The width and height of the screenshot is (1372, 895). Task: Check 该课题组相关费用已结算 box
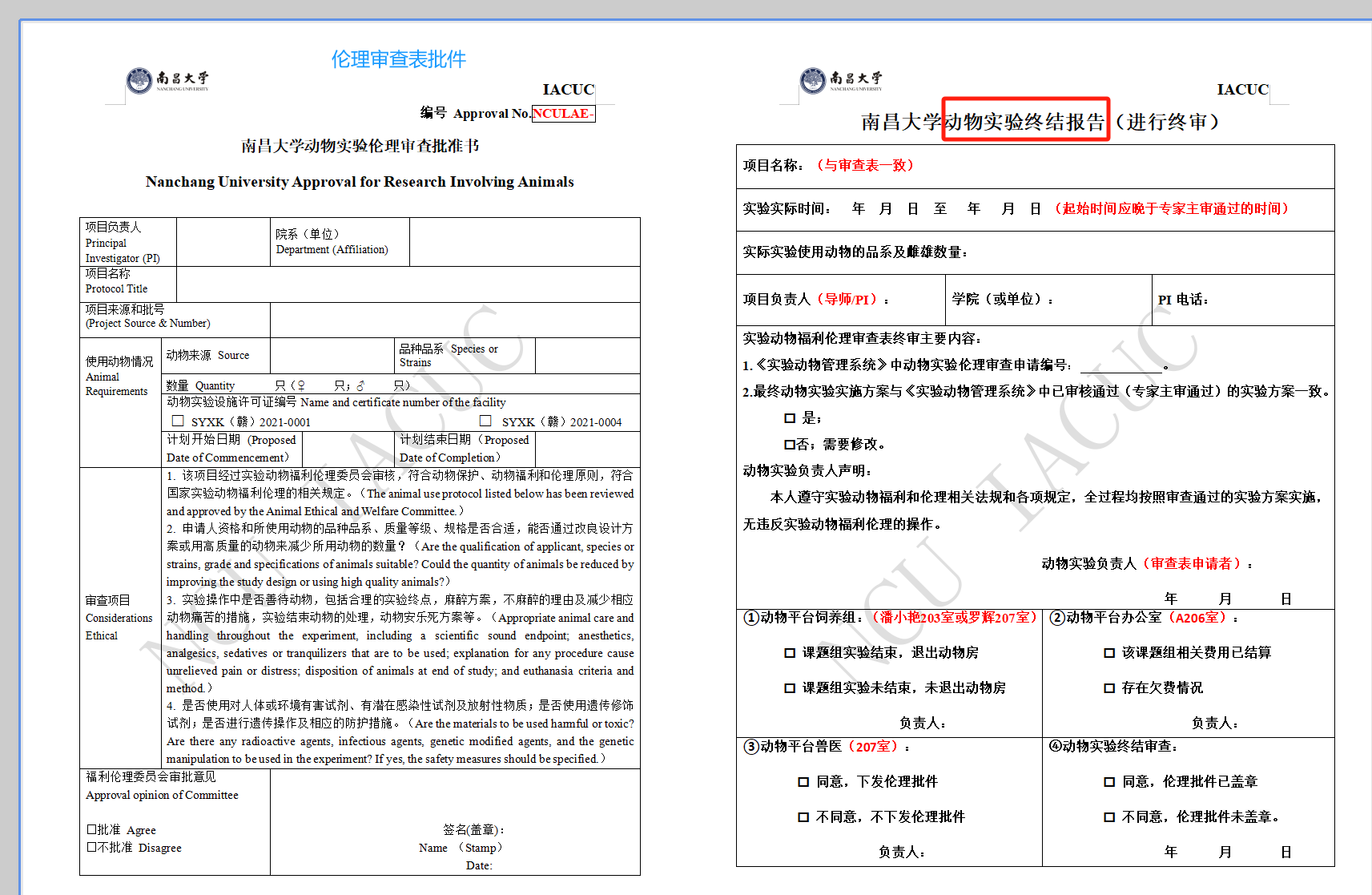pyautogui.click(x=1109, y=653)
